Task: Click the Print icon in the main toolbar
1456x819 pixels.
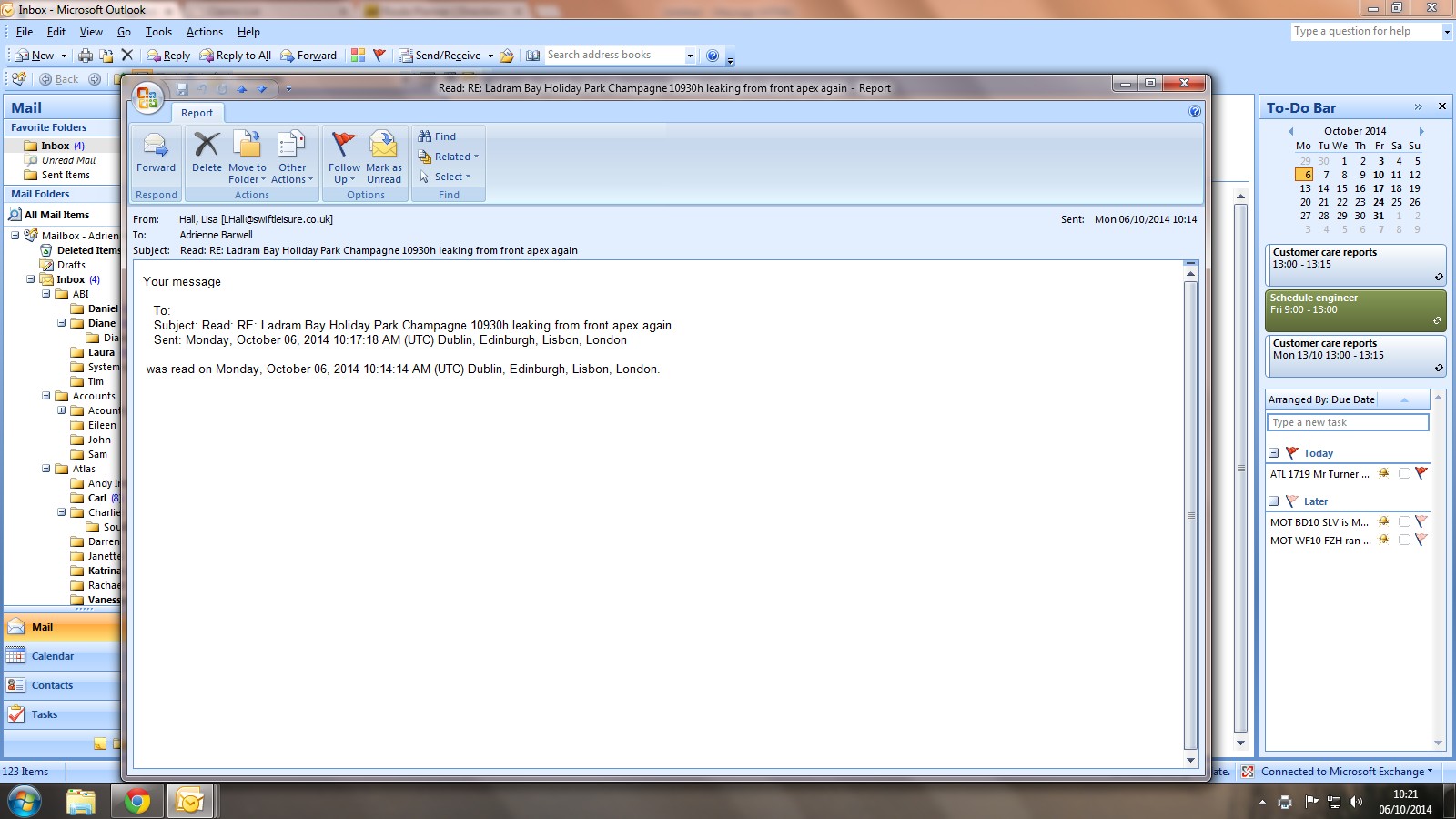Action: [x=86, y=56]
